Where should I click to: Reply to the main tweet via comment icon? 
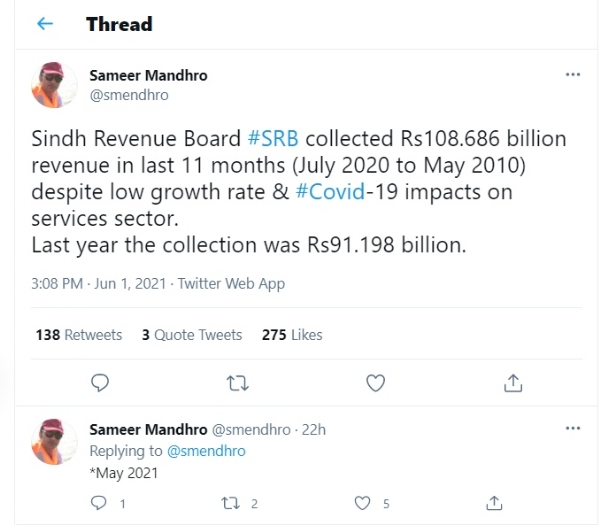click(99, 382)
